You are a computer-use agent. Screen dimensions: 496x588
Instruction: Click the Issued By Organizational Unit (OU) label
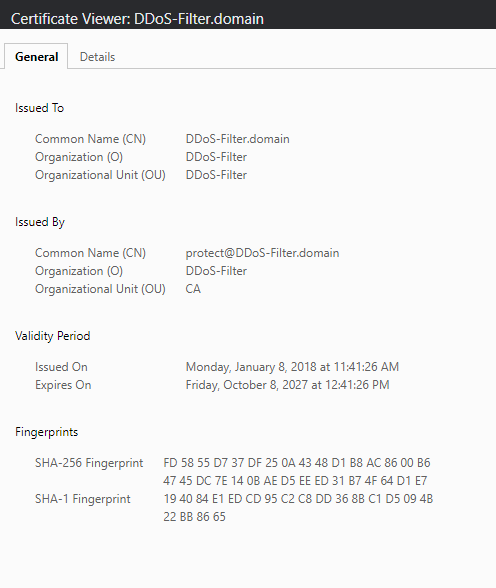tap(100, 289)
